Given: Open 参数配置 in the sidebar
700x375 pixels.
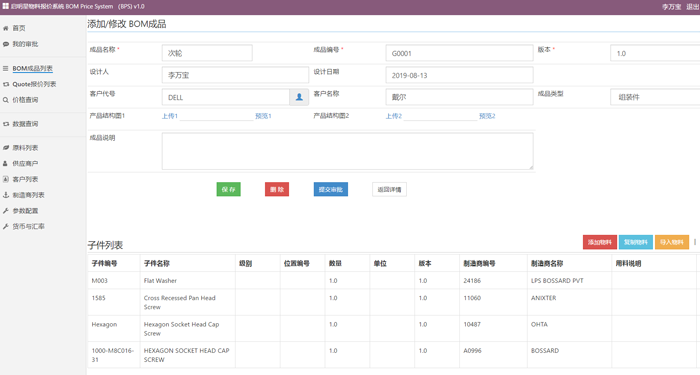Looking at the screenshot, I should pyautogui.click(x=25, y=211).
